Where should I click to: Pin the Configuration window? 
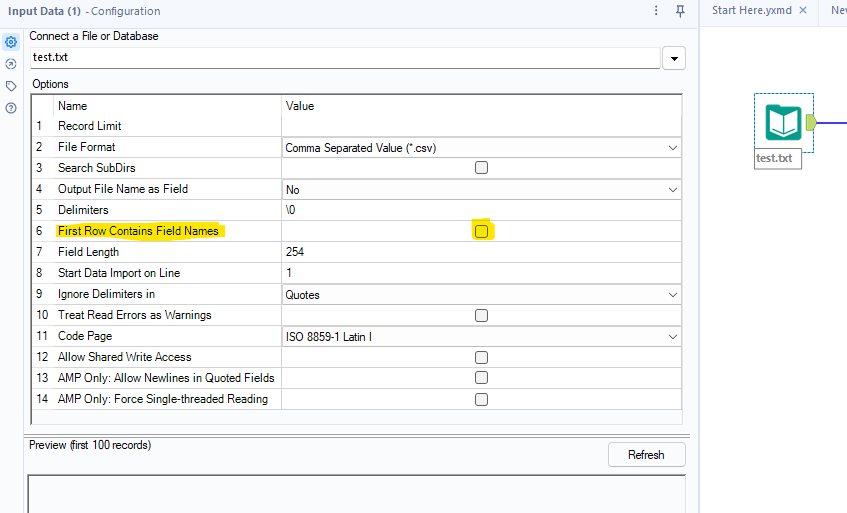(680, 11)
